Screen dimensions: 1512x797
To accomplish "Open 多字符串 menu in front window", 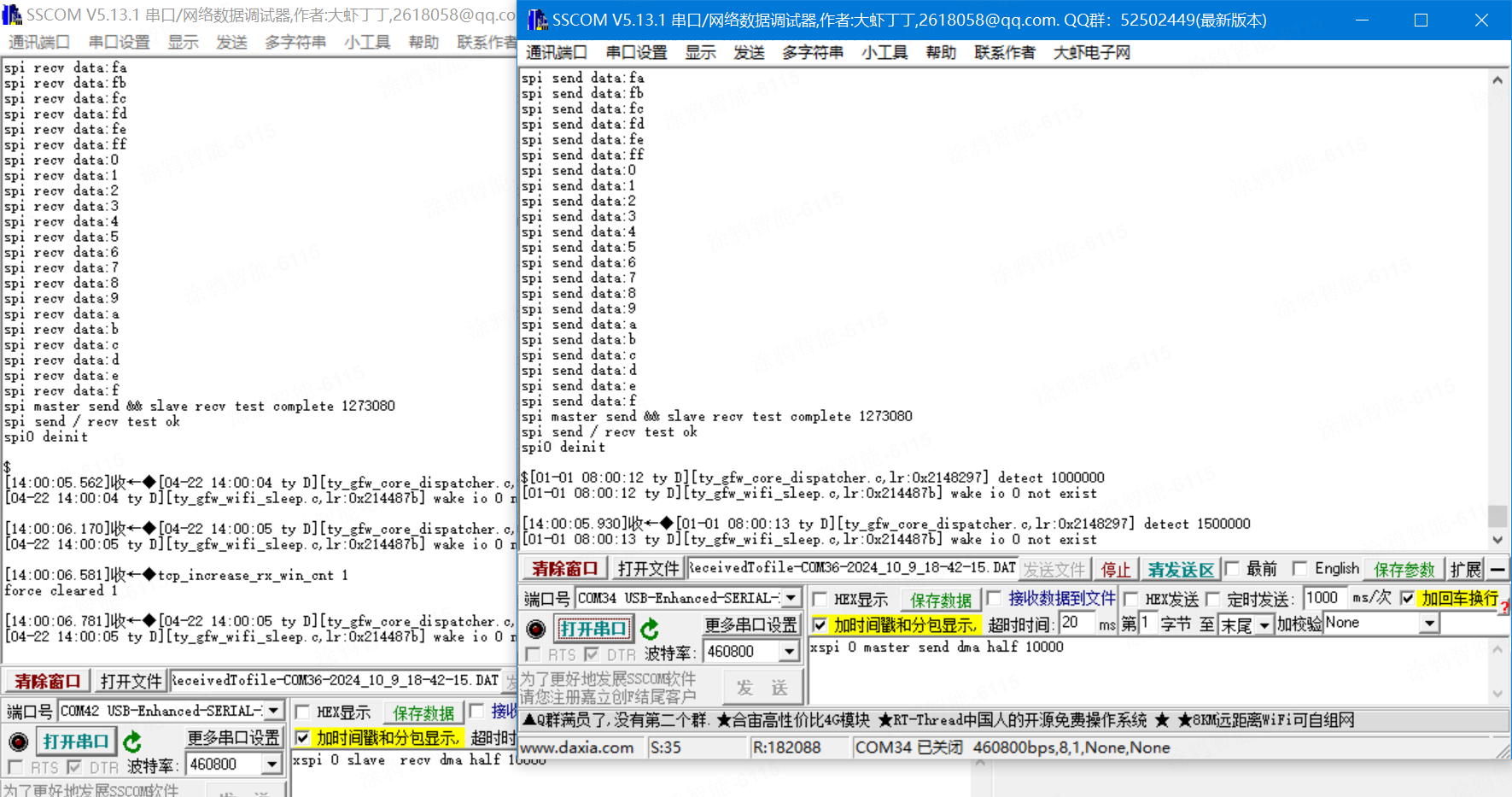I will pyautogui.click(x=813, y=52).
